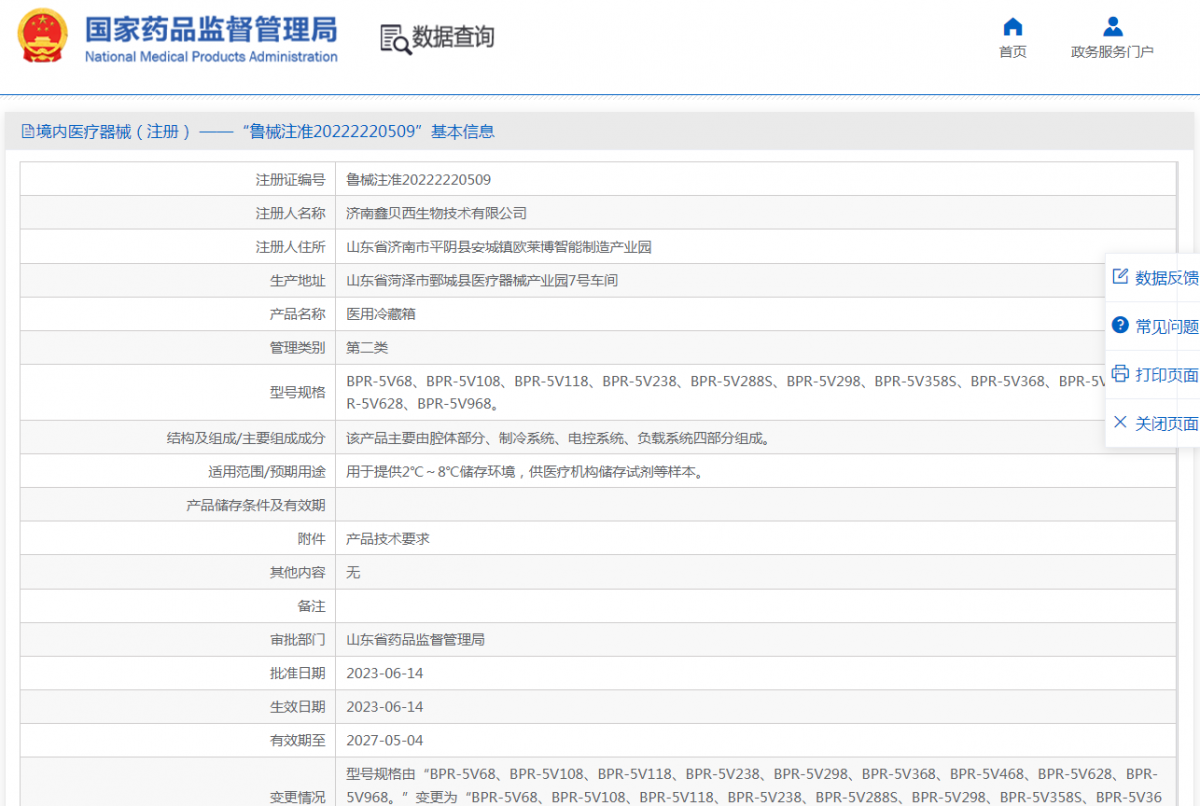Screen dimensions: 1200x806
Task: Click expiry date 2027-05-04
Action: 384,741
